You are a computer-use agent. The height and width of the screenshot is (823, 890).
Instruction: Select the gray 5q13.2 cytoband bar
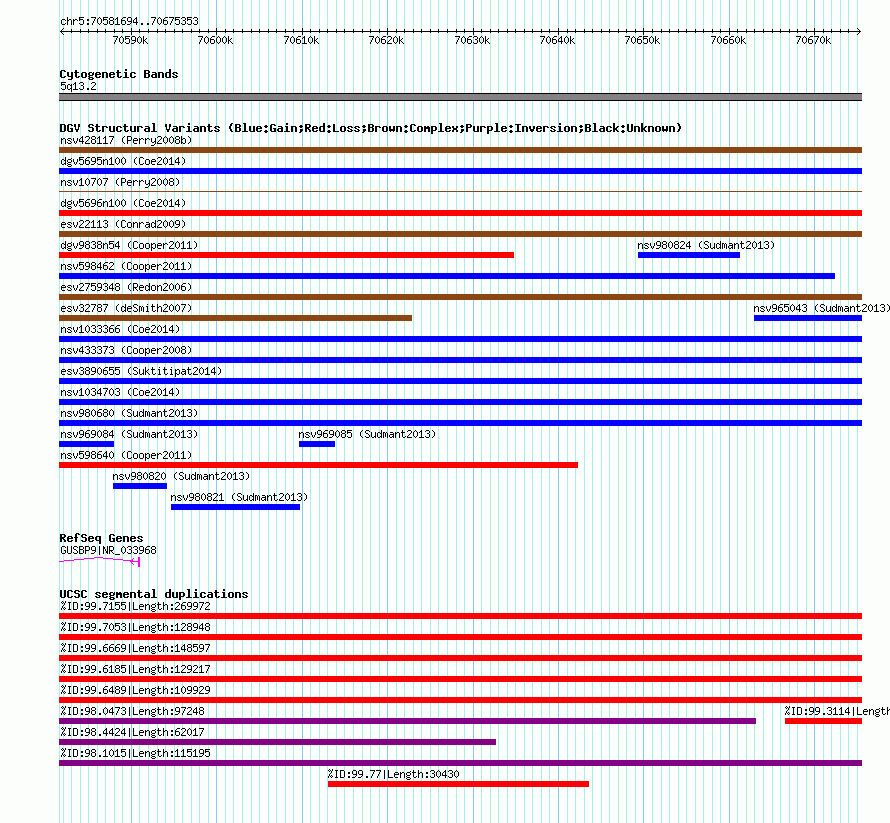pyautogui.click(x=460, y=97)
